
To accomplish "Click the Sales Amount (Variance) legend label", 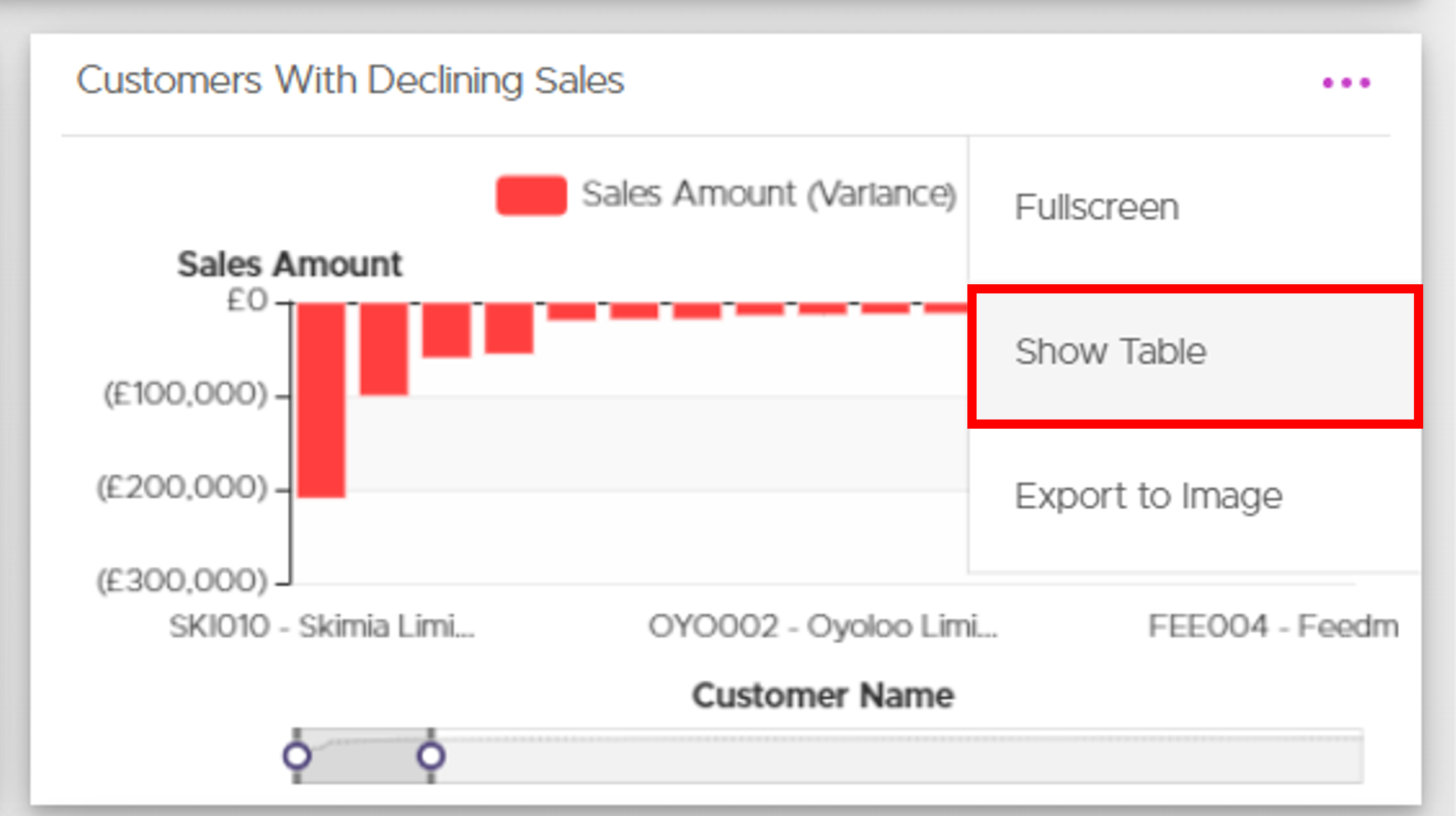I will [x=769, y=194].
